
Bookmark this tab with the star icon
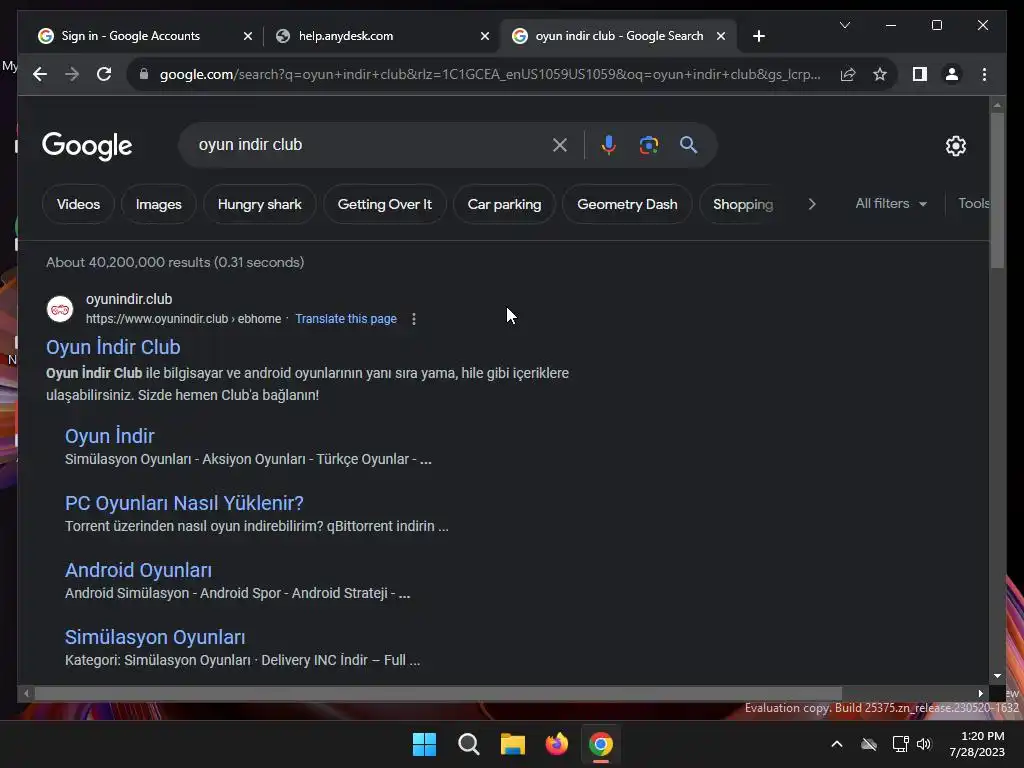880,74
